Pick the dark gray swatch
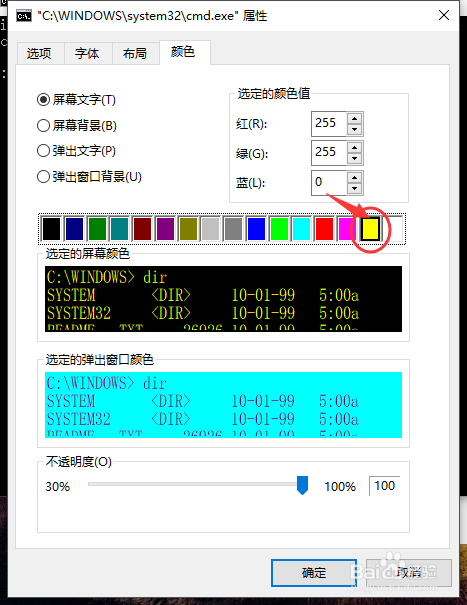Screen dimensions: 467x605 tap(233, 229)
